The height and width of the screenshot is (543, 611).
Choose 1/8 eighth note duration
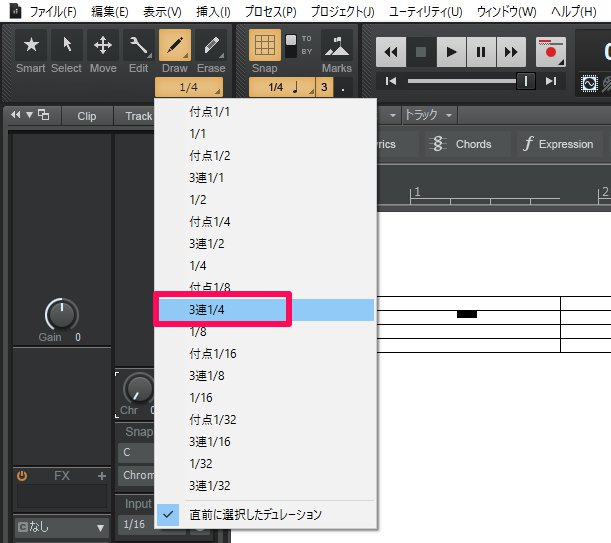click(265, 332)
